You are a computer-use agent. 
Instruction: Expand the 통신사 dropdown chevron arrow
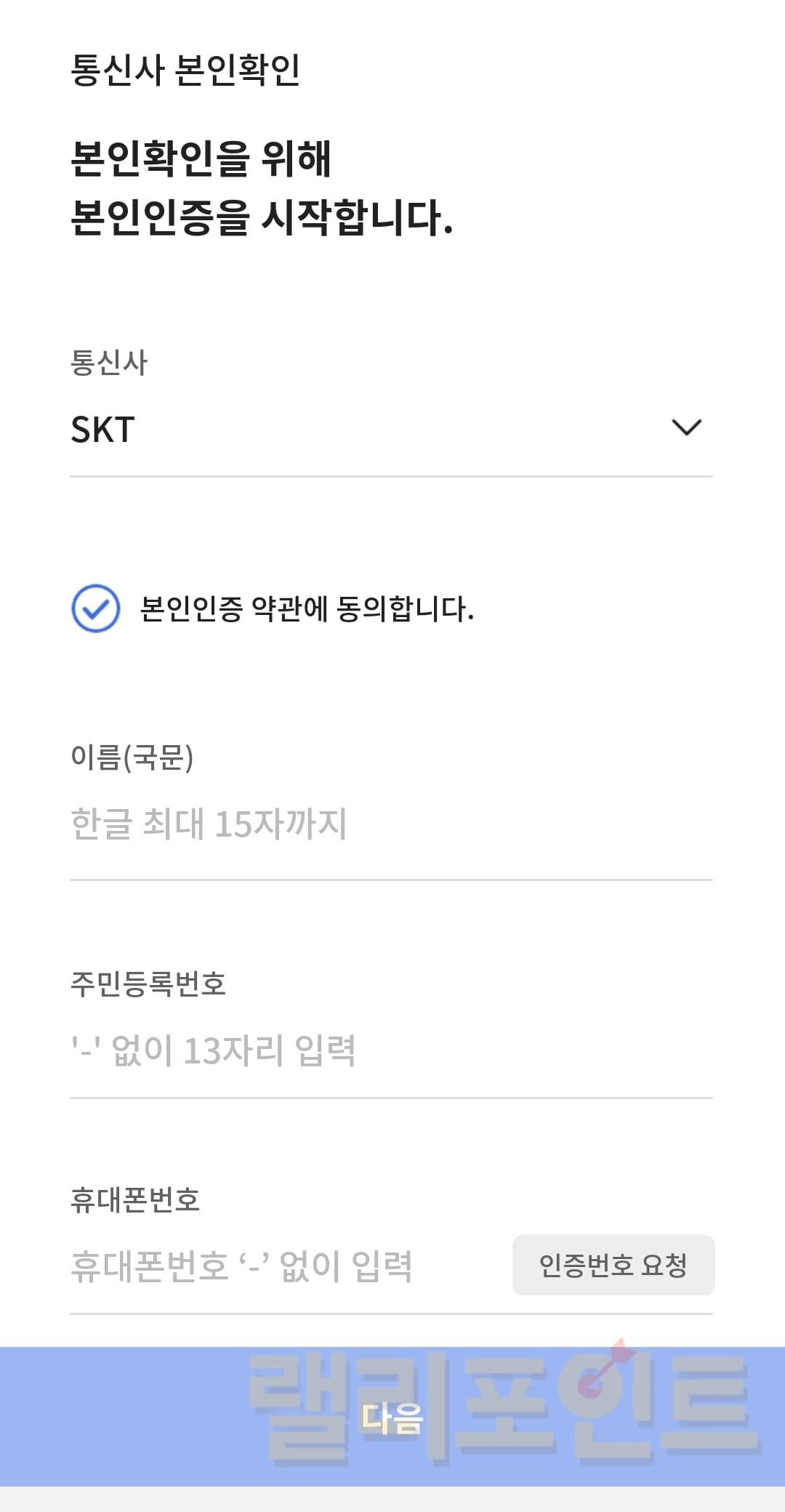(686, 427)
